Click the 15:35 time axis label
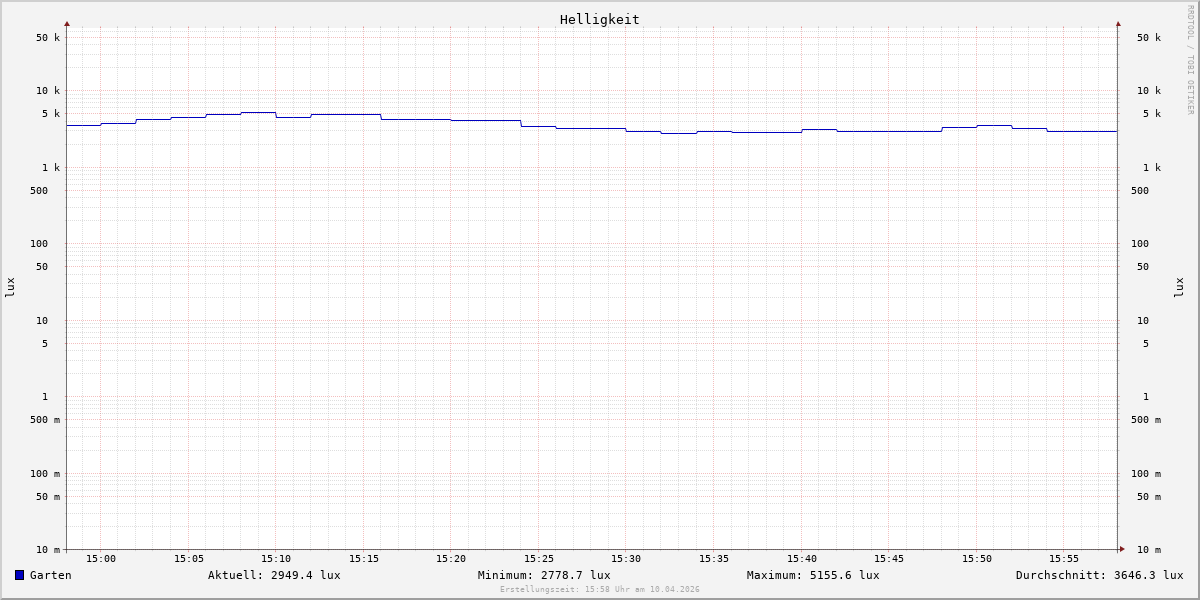 pyautogui.click(x=714, y=559)
